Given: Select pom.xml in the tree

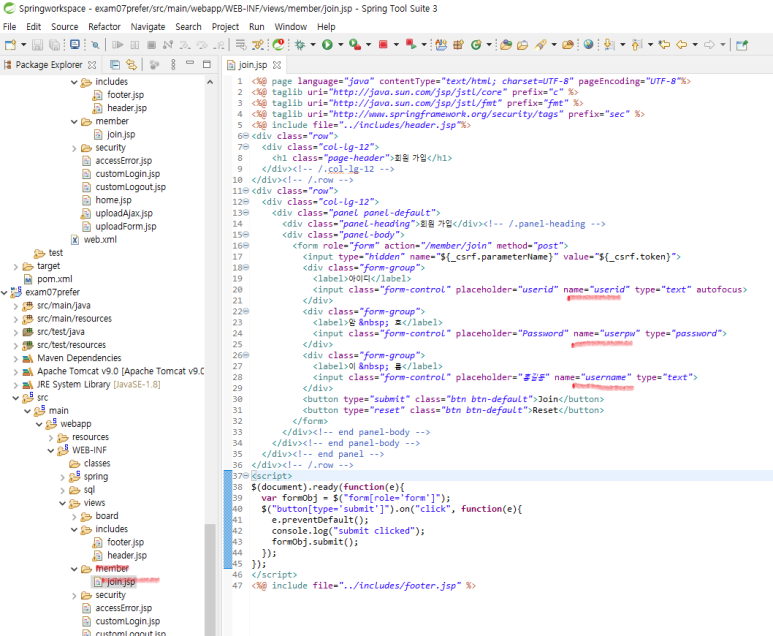Looking at the screenshot, I should point(55,279).
